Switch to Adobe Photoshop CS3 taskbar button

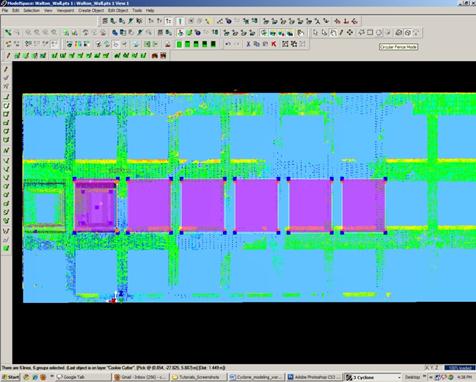[314, 377]
